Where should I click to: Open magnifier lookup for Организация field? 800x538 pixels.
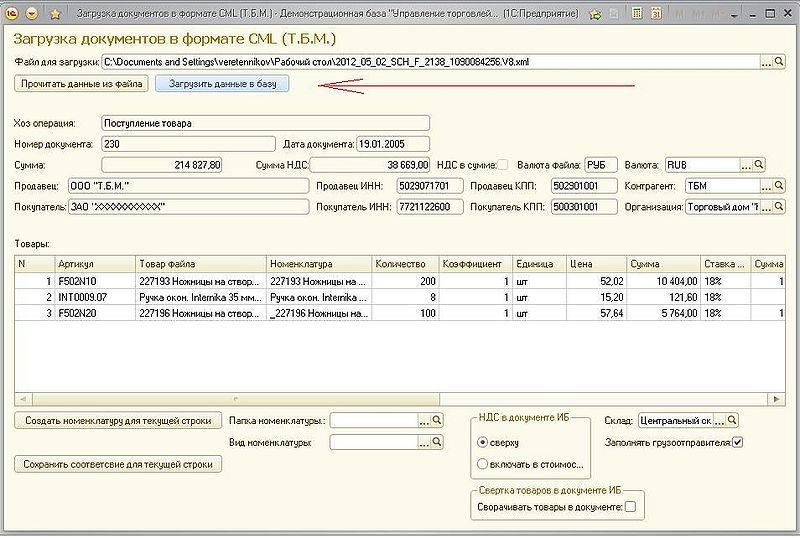click(781, 207)
